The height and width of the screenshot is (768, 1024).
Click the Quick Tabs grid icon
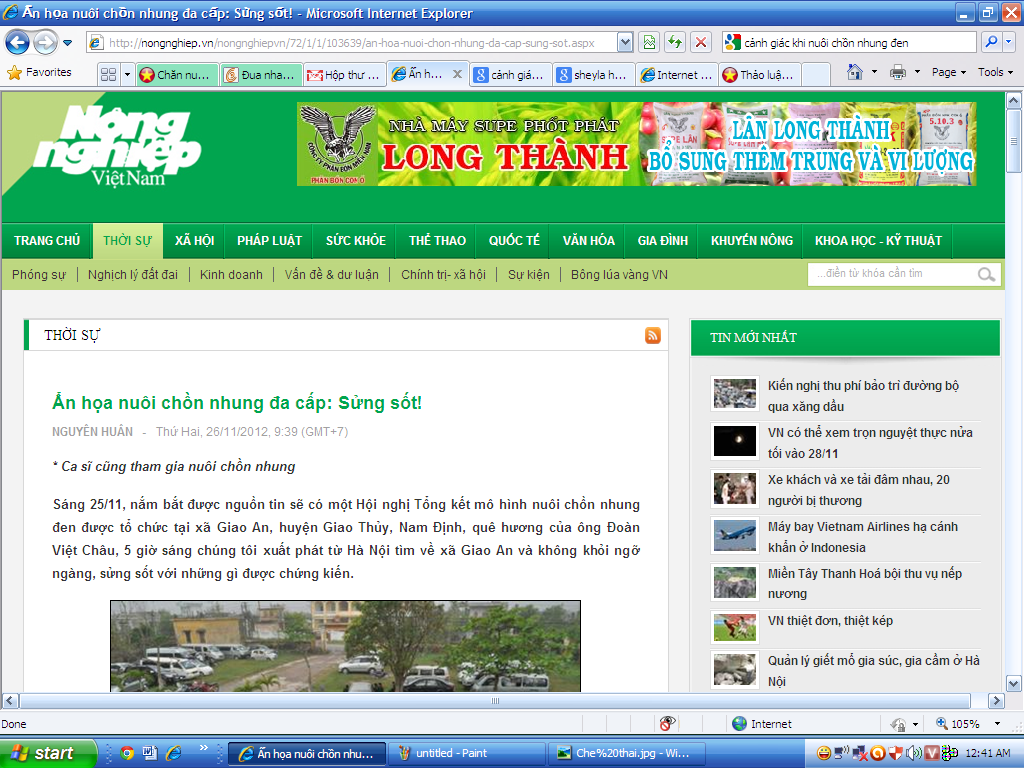tap(108, 75)
